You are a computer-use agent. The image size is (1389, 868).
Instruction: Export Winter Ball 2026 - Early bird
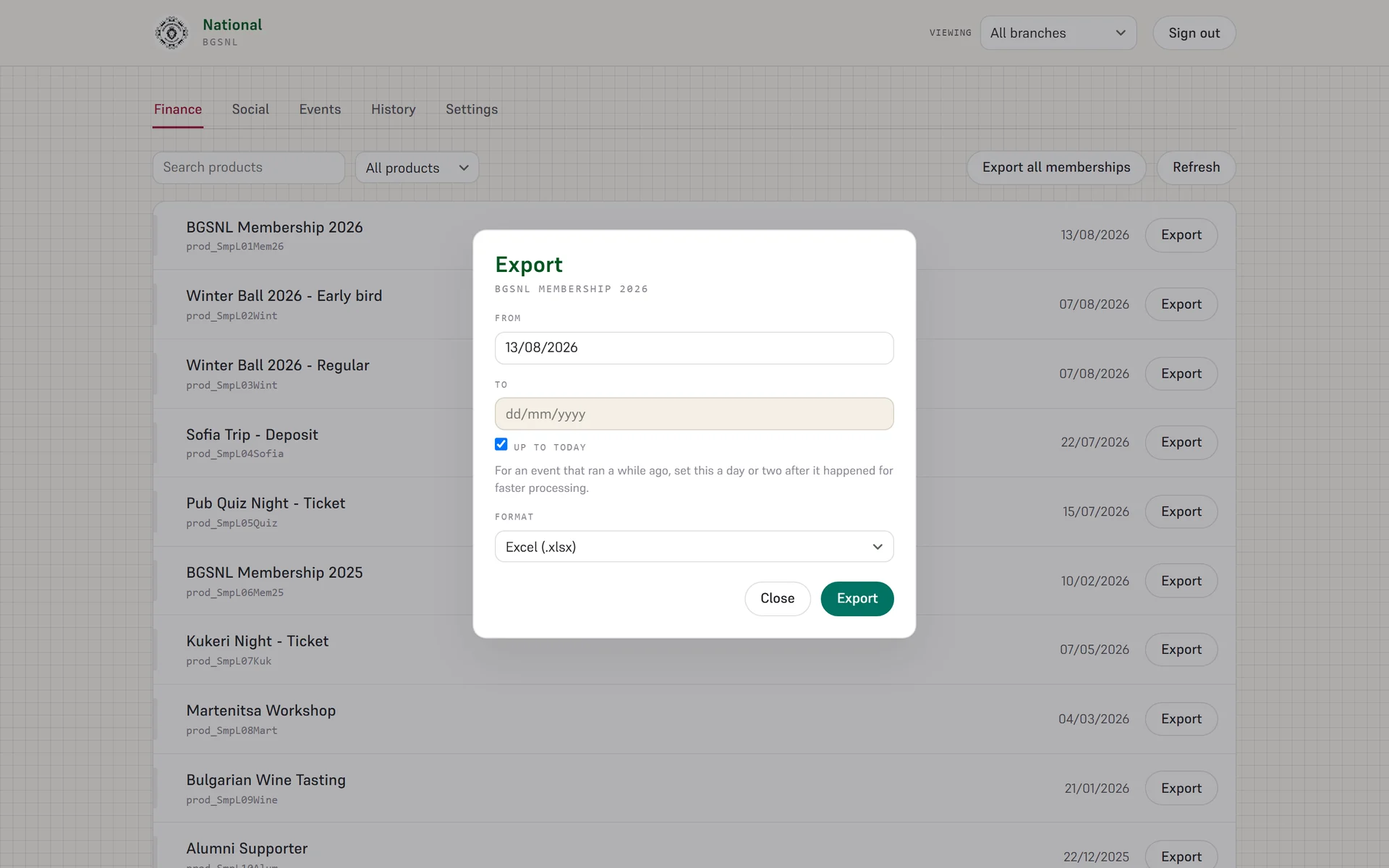coord(1181,305)
